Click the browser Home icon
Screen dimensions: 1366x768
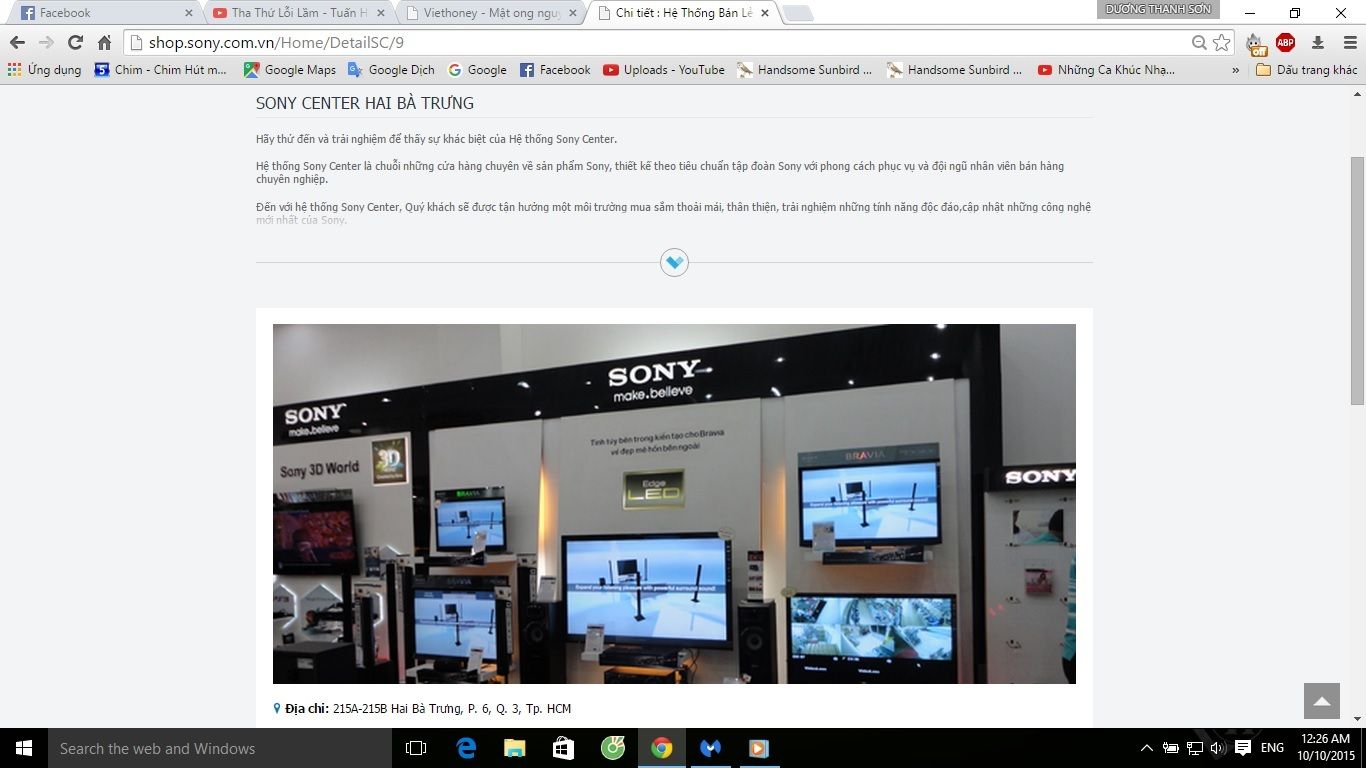103,43
